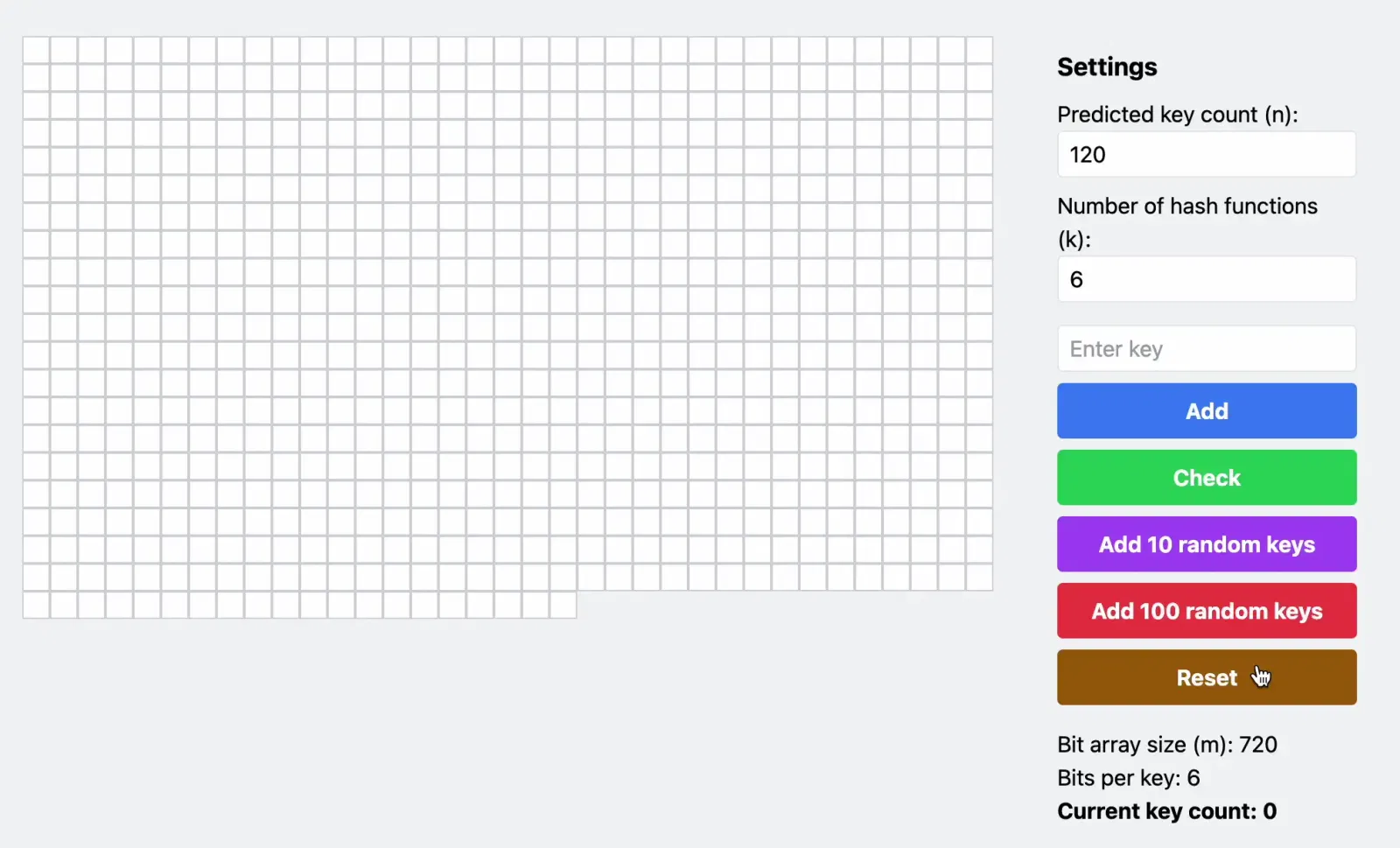
Task: Click the Settings heading
Action: [x=1106, y=67]
